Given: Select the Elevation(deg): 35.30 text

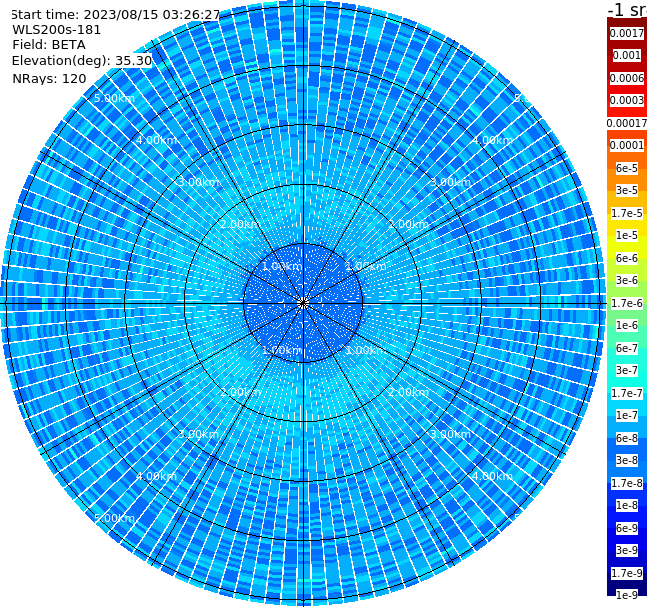Looking at the screenshot, I should click(82, 61).
